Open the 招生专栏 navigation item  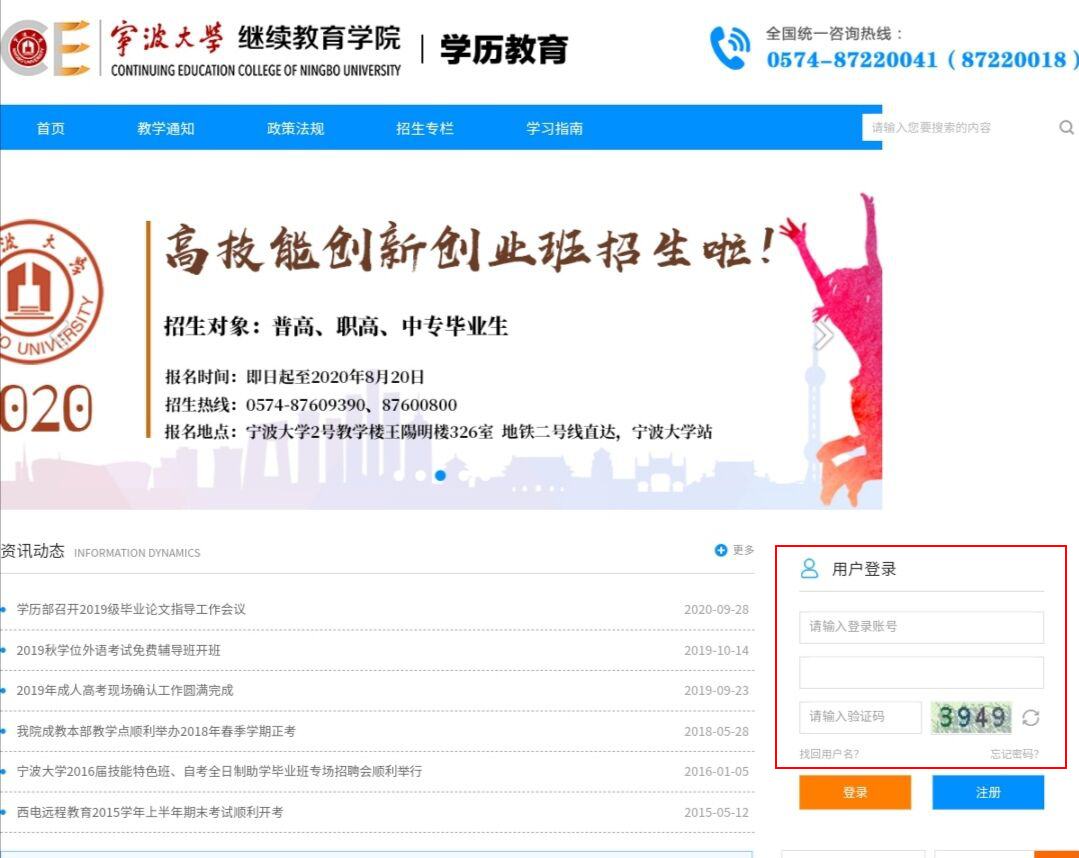pos(424,128)
